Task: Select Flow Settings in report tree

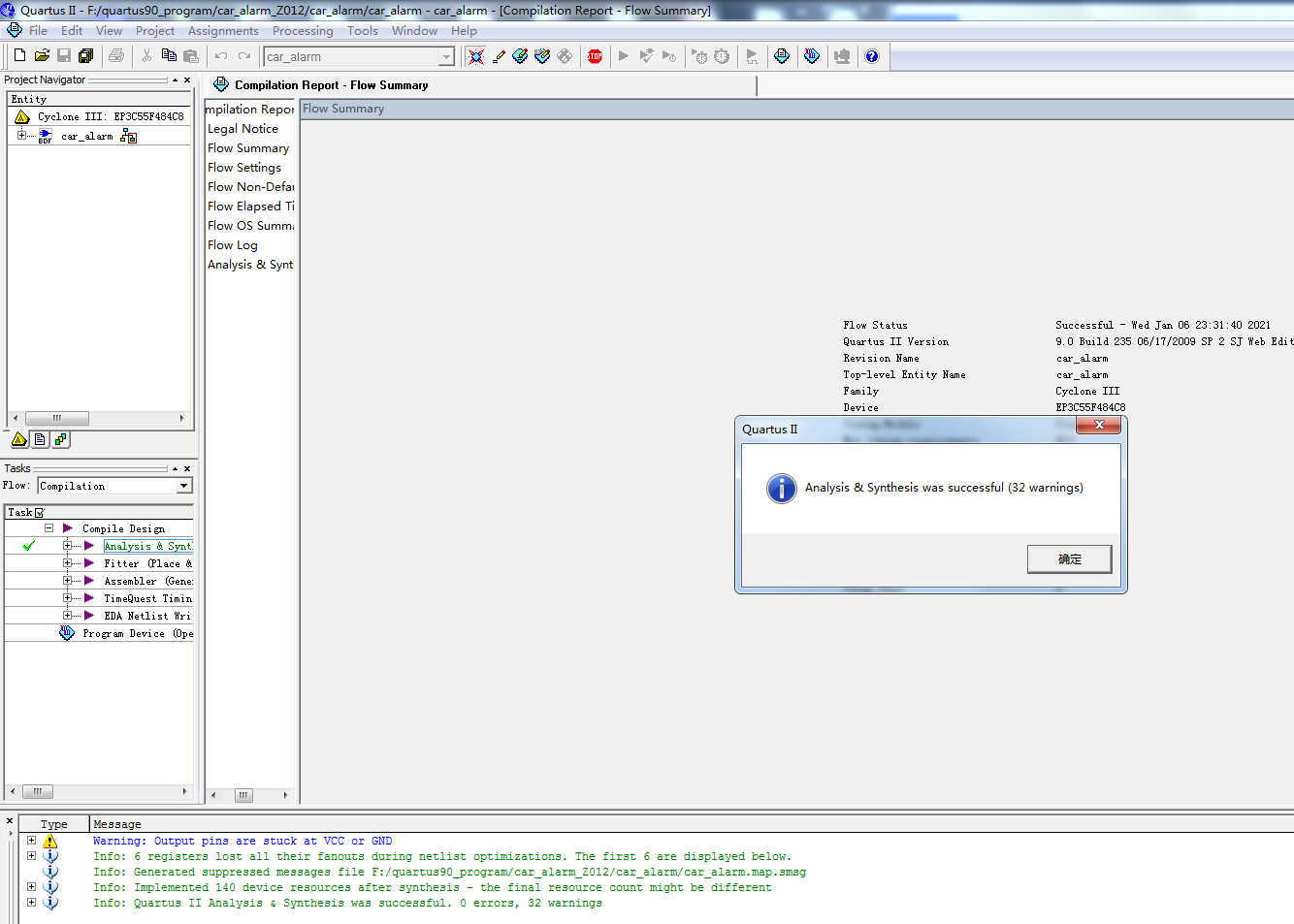Action: coord(244,168)
